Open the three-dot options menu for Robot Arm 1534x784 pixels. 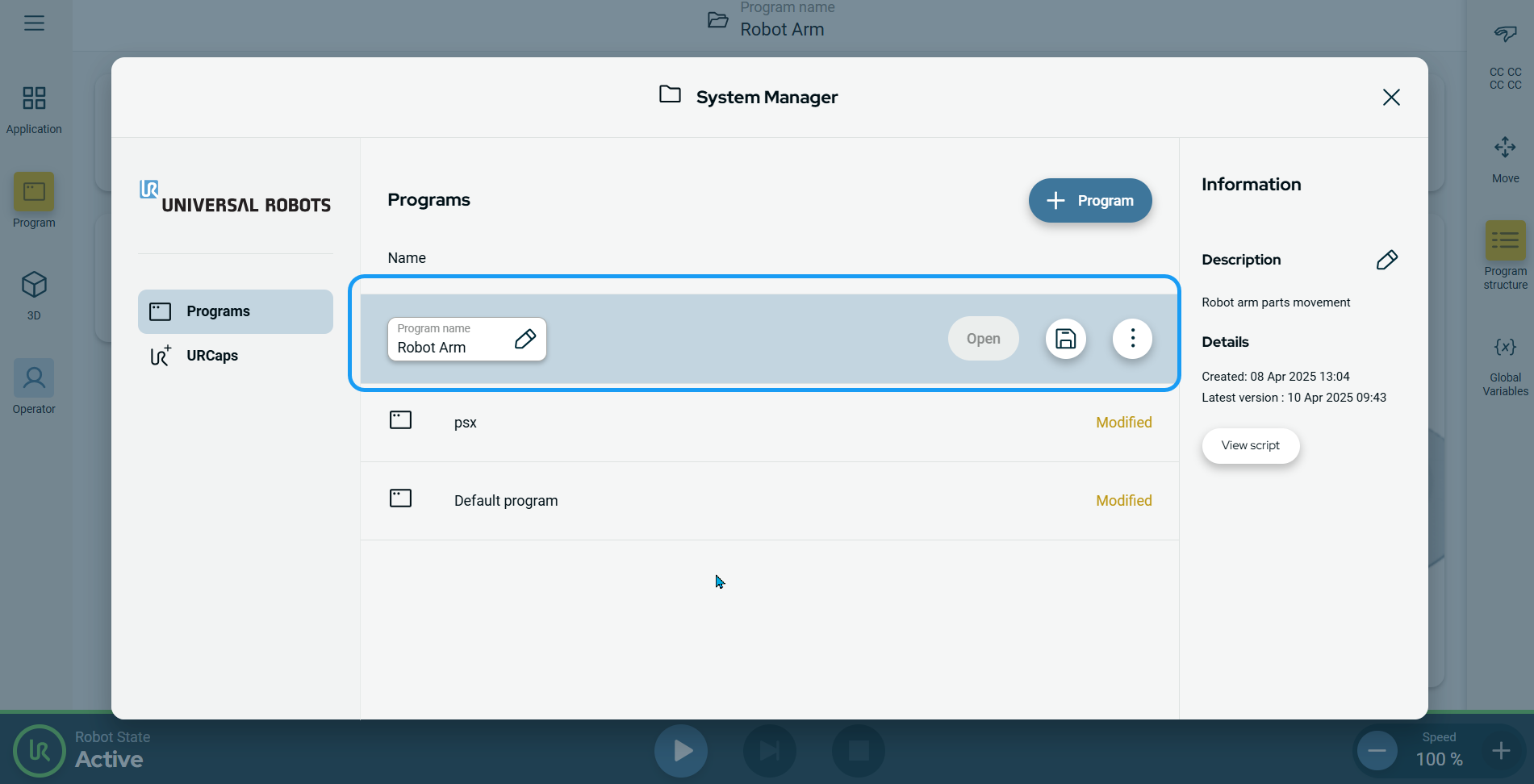click(1132, 339)
